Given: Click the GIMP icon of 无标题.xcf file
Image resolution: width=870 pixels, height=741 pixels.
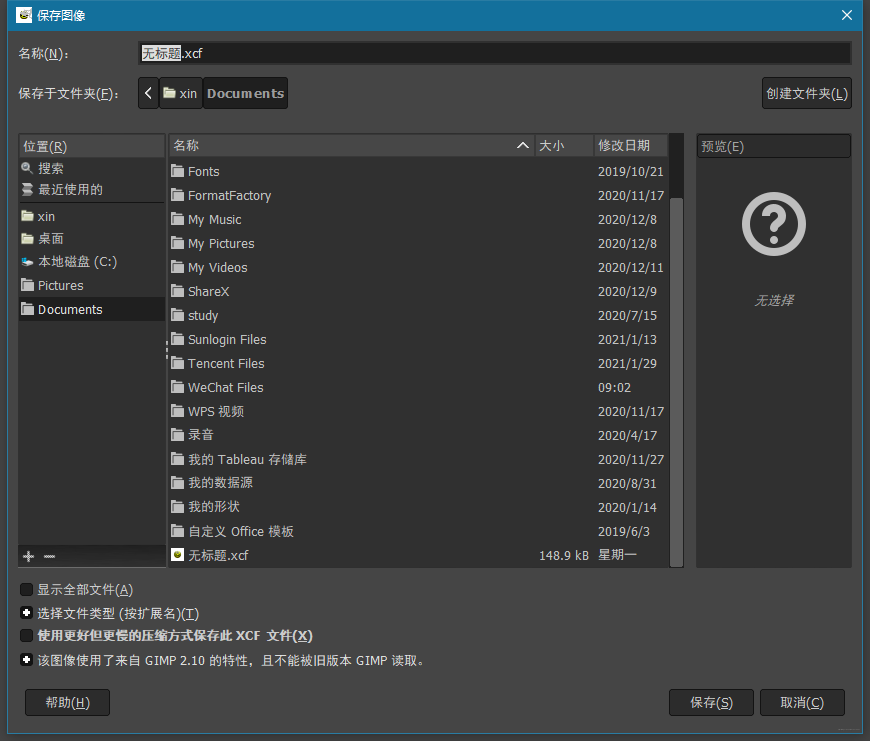Looking at the screenshot, I should [x=178, y=555].
